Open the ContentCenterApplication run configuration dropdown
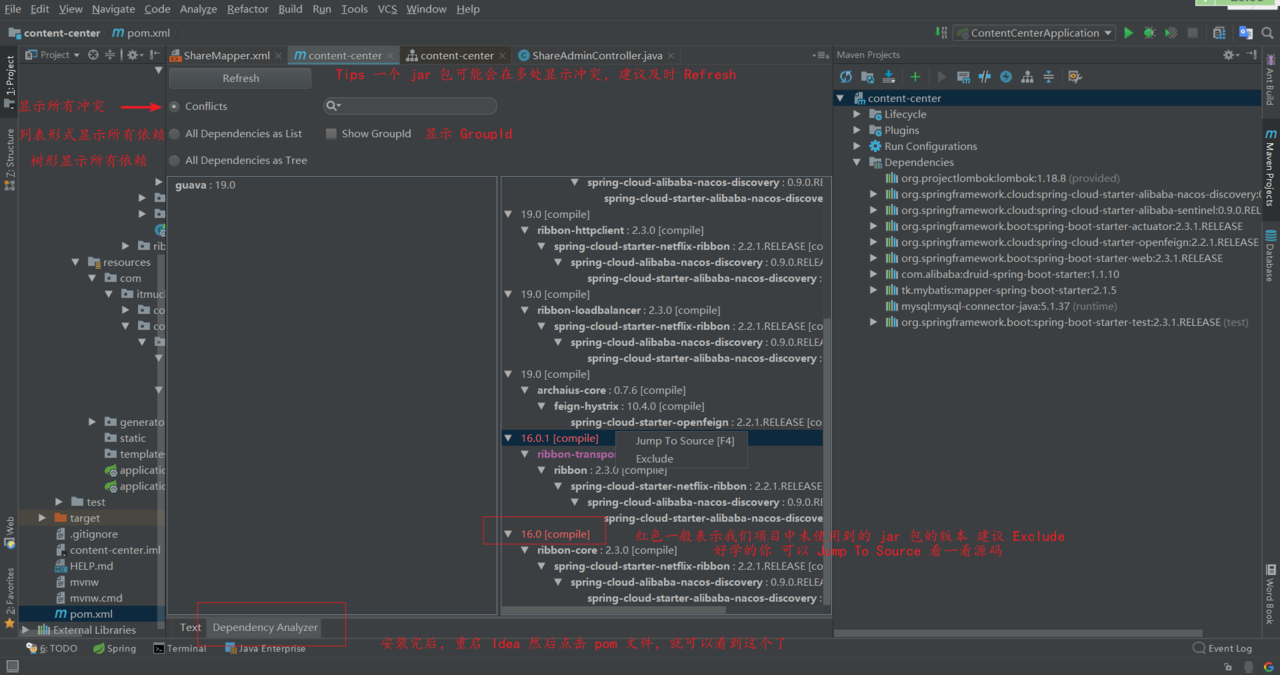Screen dimensions: 1280x675 point(1034,33)
